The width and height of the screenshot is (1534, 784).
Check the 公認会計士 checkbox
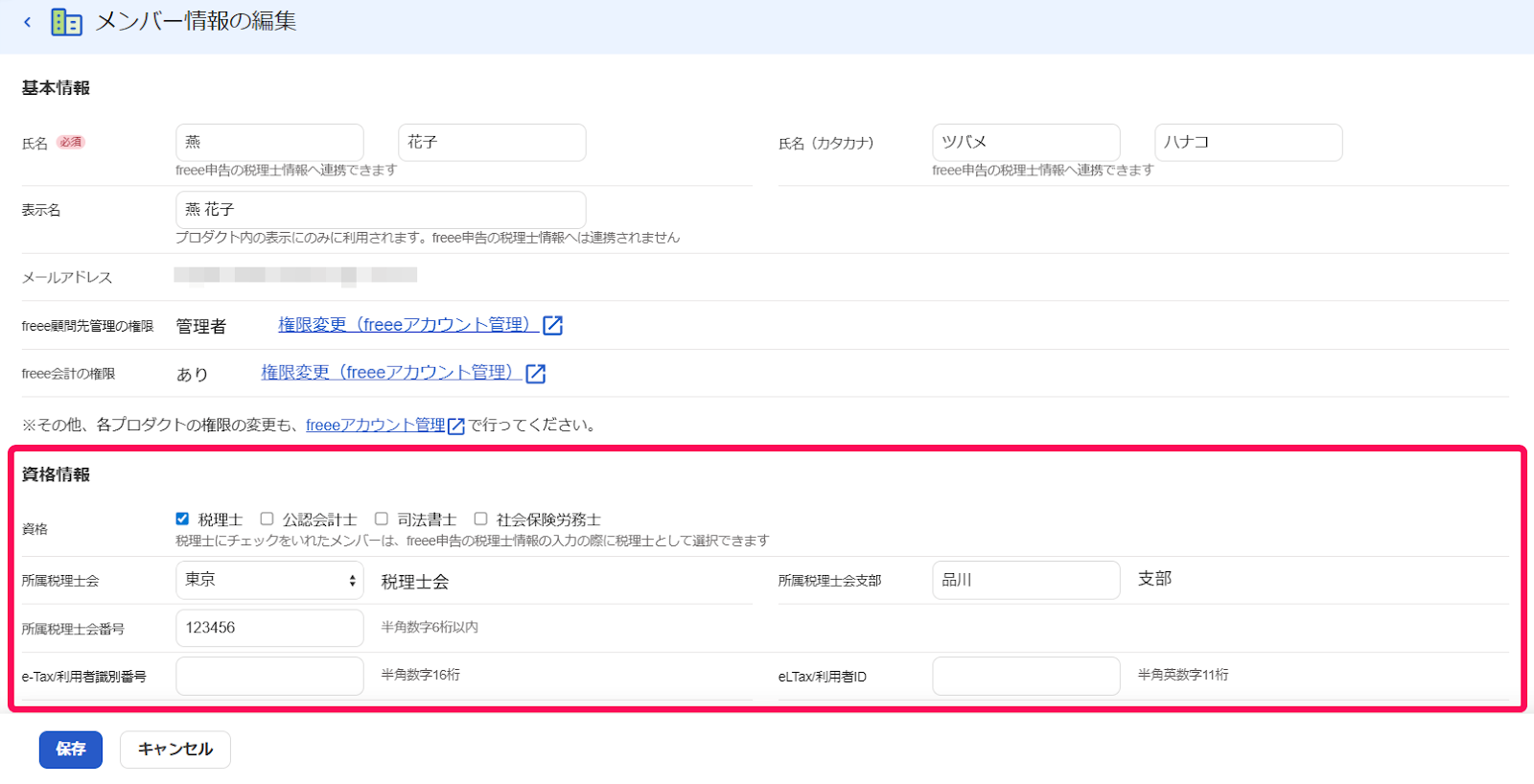click(267, 519)
